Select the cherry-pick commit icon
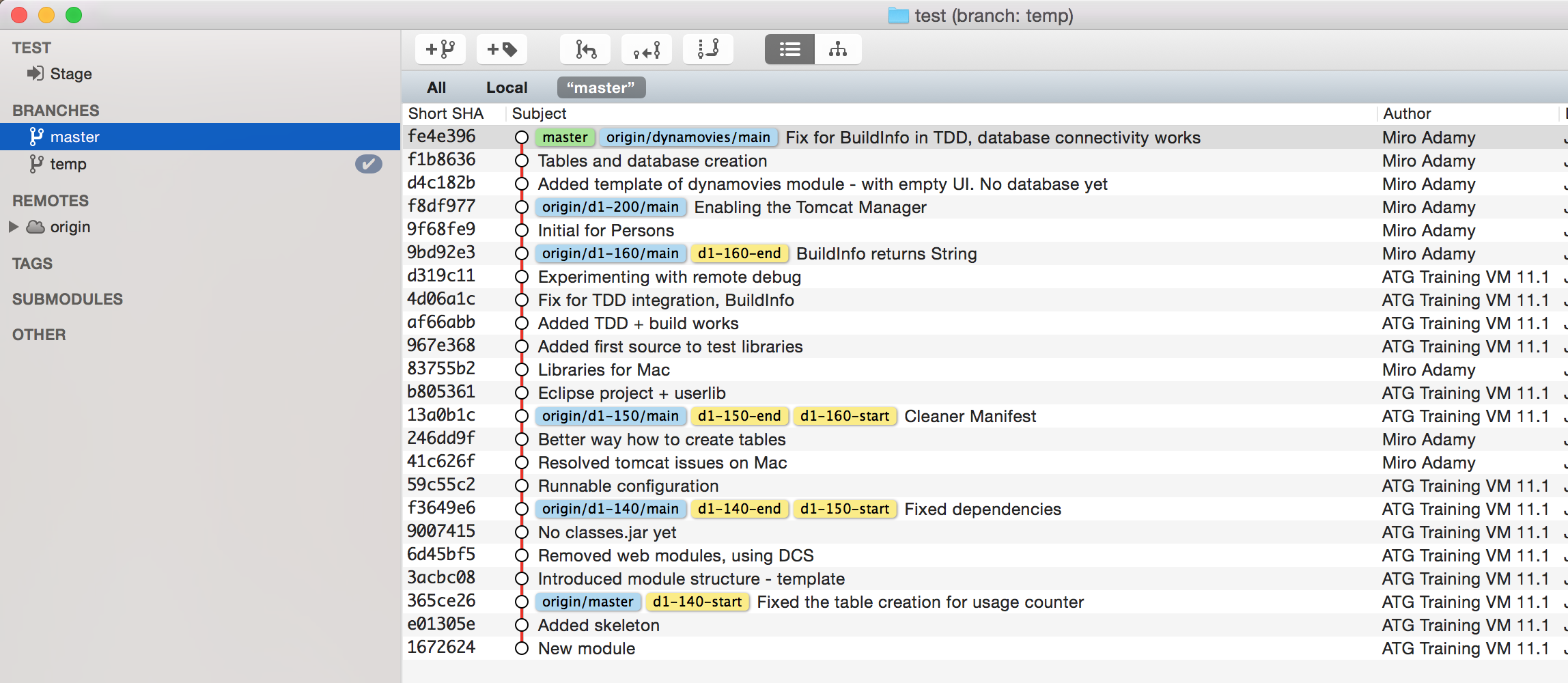The width and height of the screenshot is (1568, 683). 646,48
